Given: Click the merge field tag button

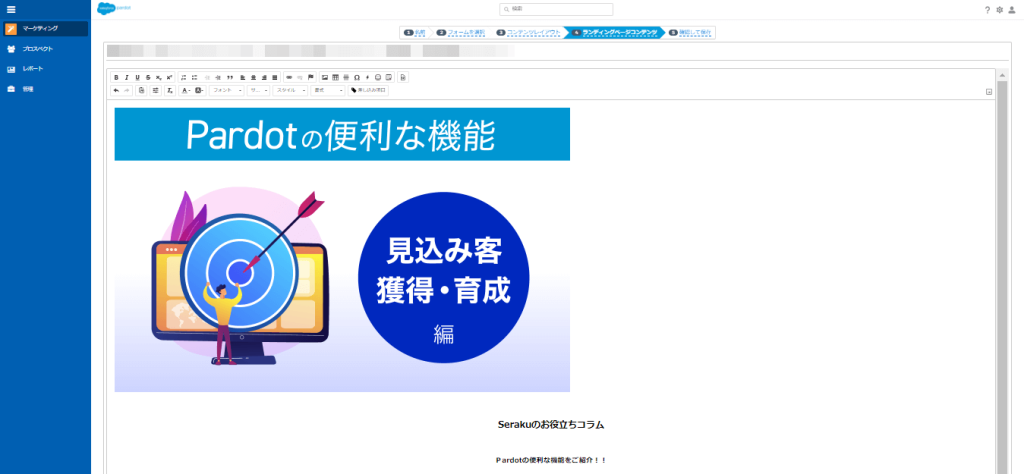Looking at the screenshot, I should pos(368,91).
